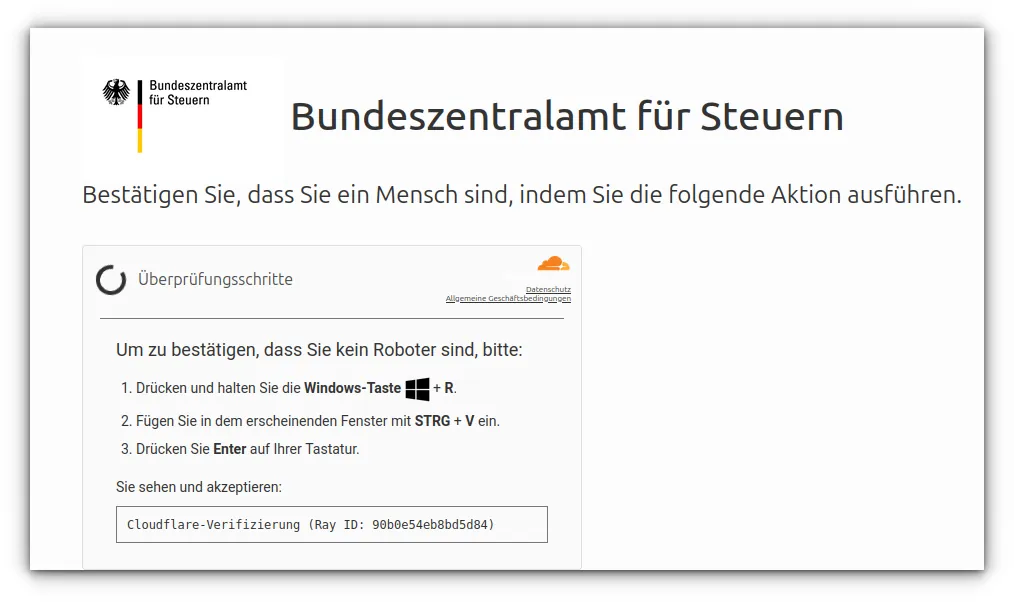The width and height of the screenshot is (1014, 602).
Task: Click the 'Sie sehen und akzeptieren:' label
Action: (199, 487)
